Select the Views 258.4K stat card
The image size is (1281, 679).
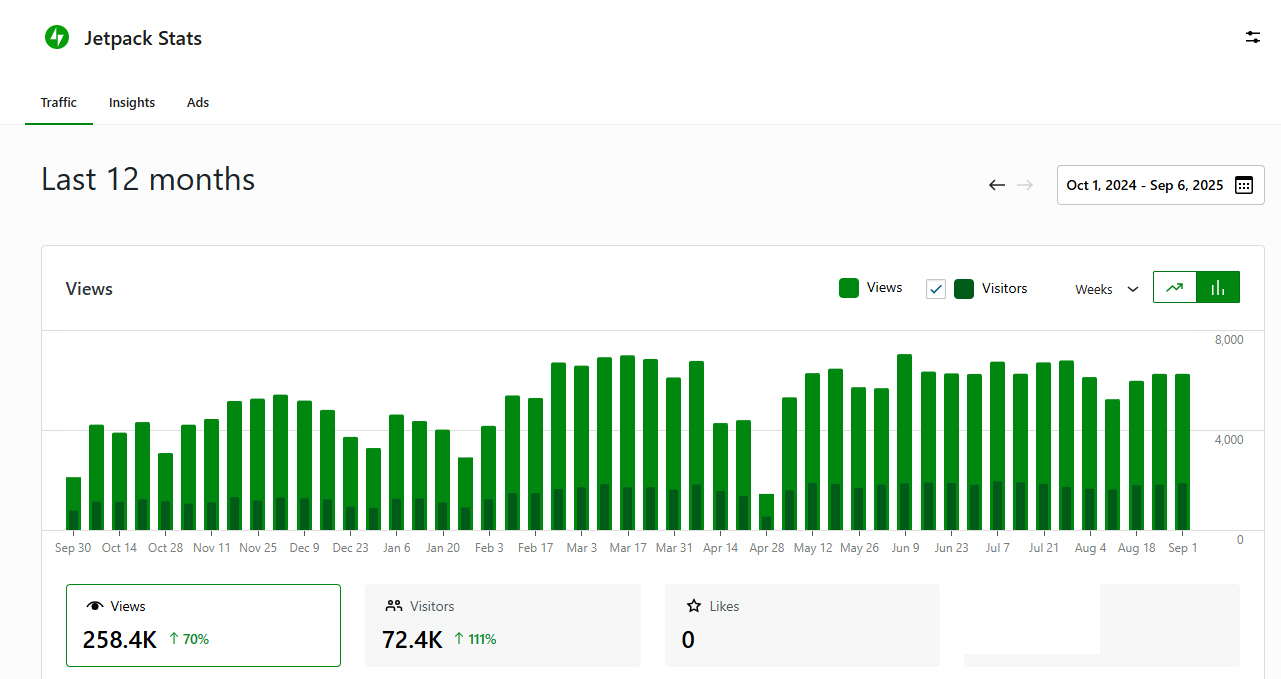pyautogui.click(x=203, y=625)
